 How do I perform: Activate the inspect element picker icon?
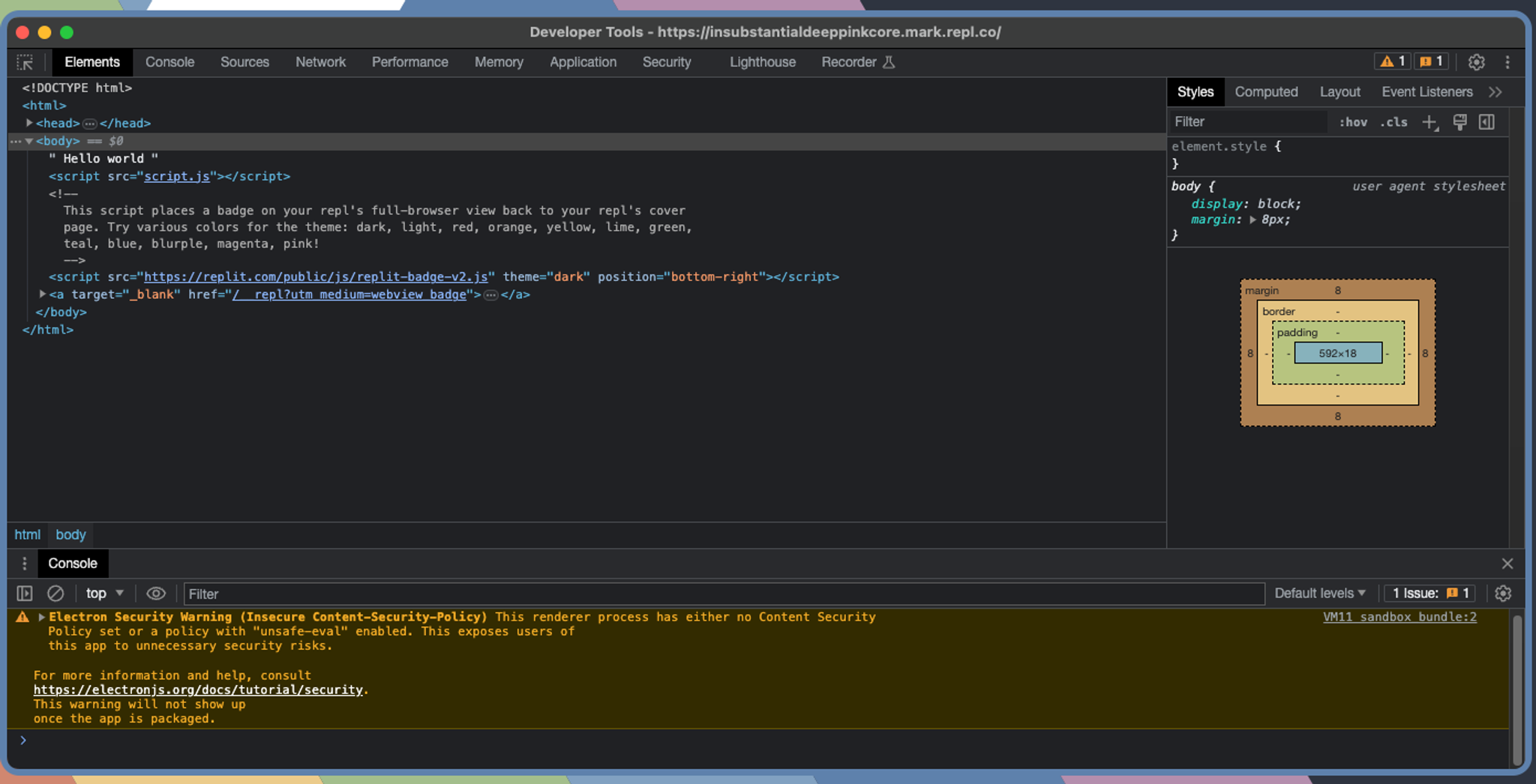click(x=25, y=62)
